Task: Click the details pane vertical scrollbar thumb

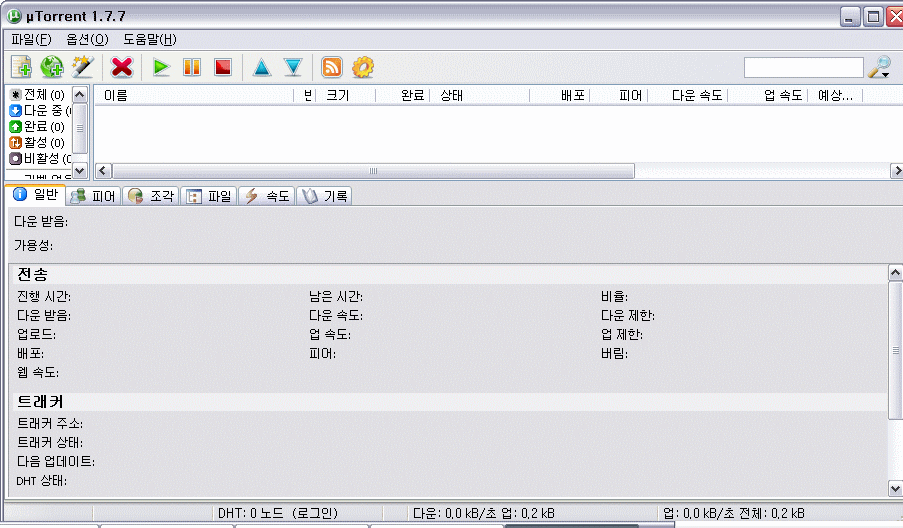Action: click(896, 350)
